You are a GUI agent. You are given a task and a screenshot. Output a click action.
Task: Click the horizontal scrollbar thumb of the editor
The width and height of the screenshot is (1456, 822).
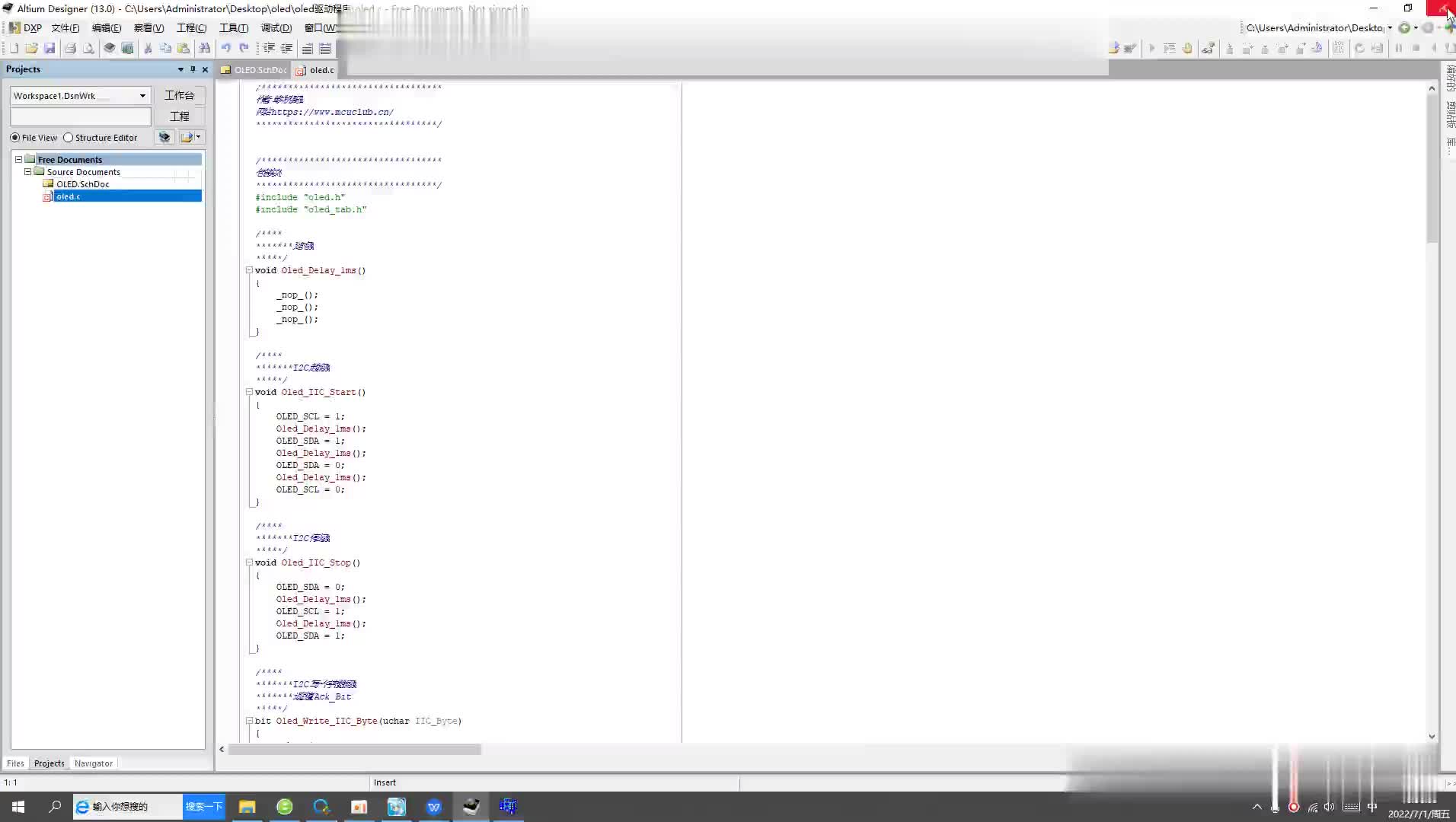(355, 750)
